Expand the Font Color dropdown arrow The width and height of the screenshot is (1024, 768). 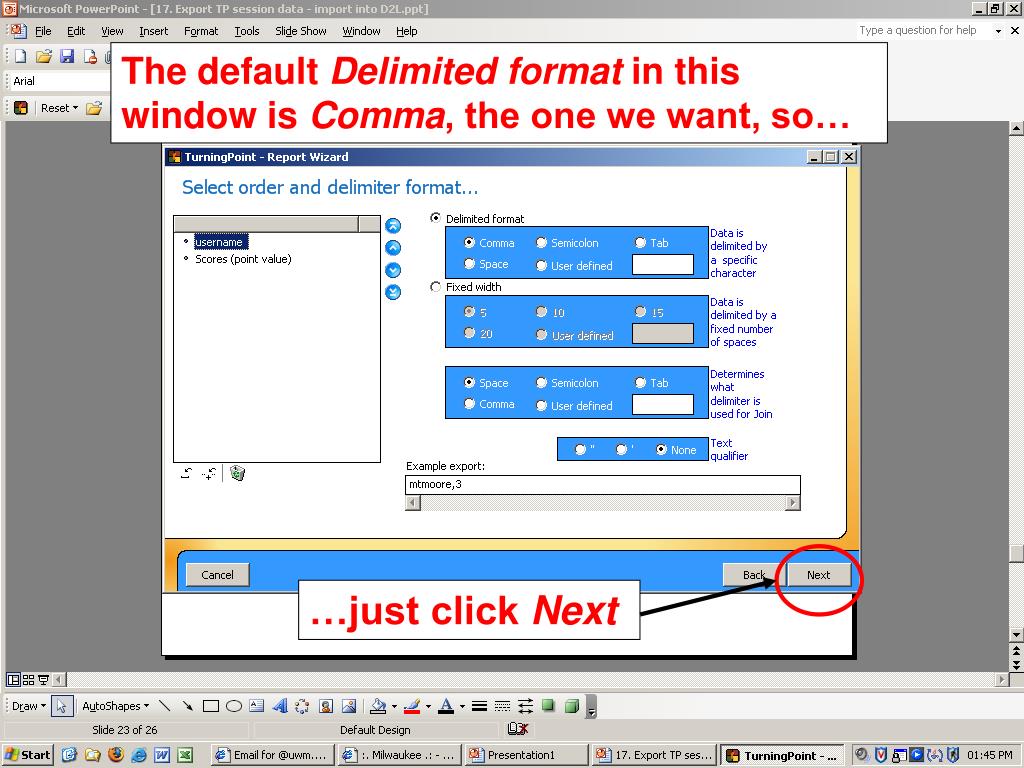click(x=462, y=706)
